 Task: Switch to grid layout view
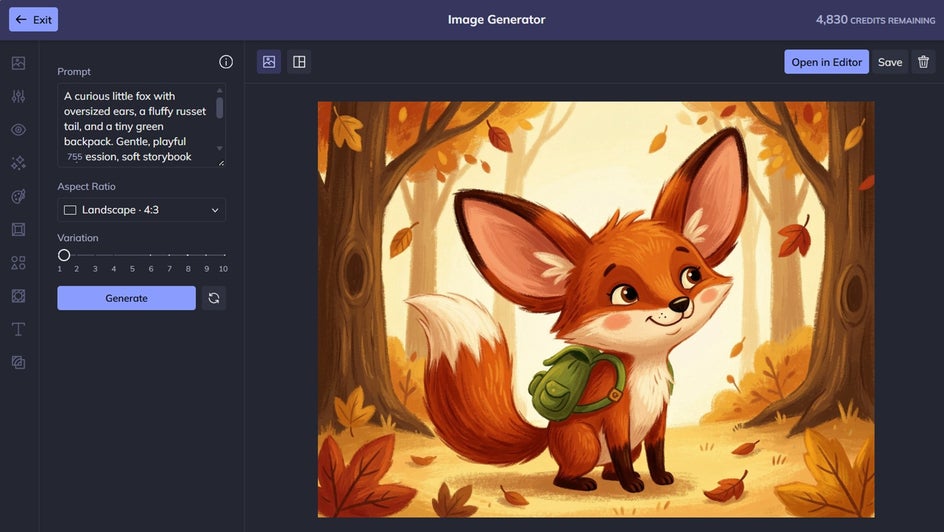299,61
